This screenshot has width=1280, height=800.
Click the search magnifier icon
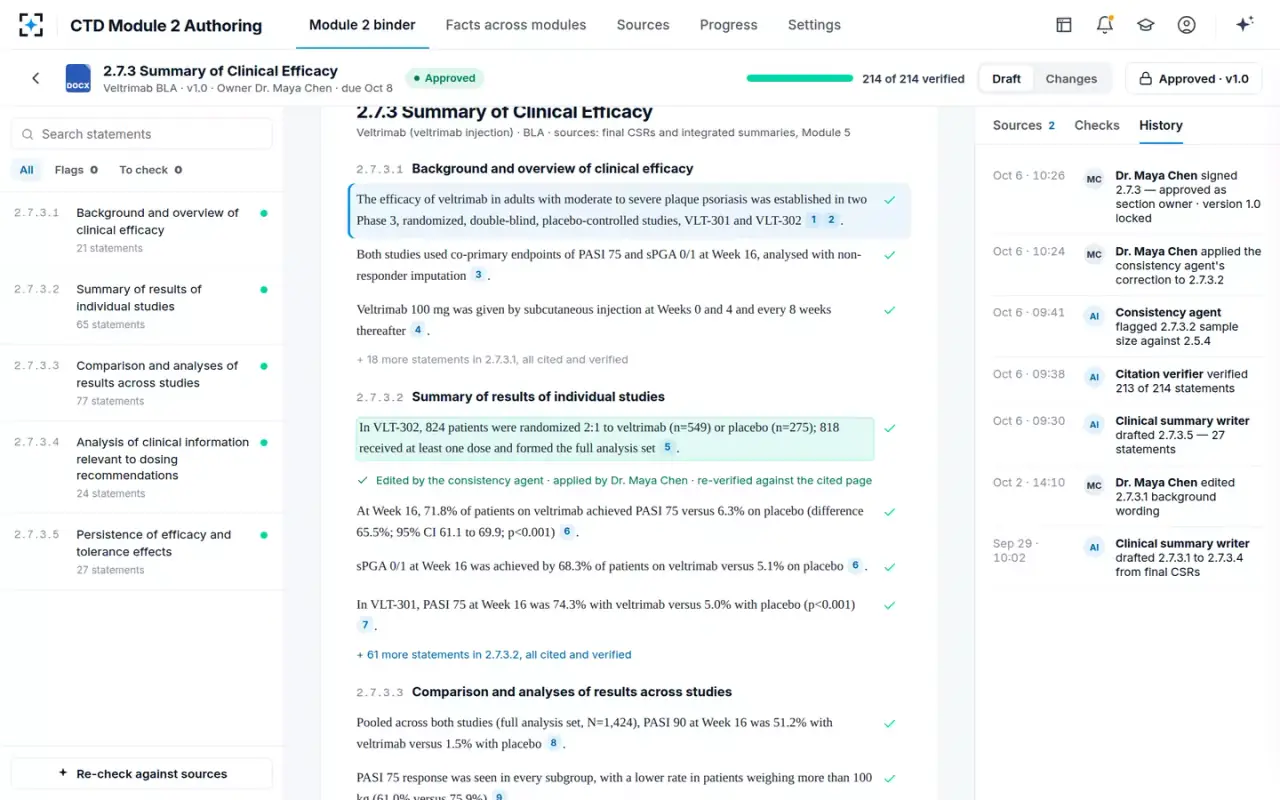click(x=26, y=134)
